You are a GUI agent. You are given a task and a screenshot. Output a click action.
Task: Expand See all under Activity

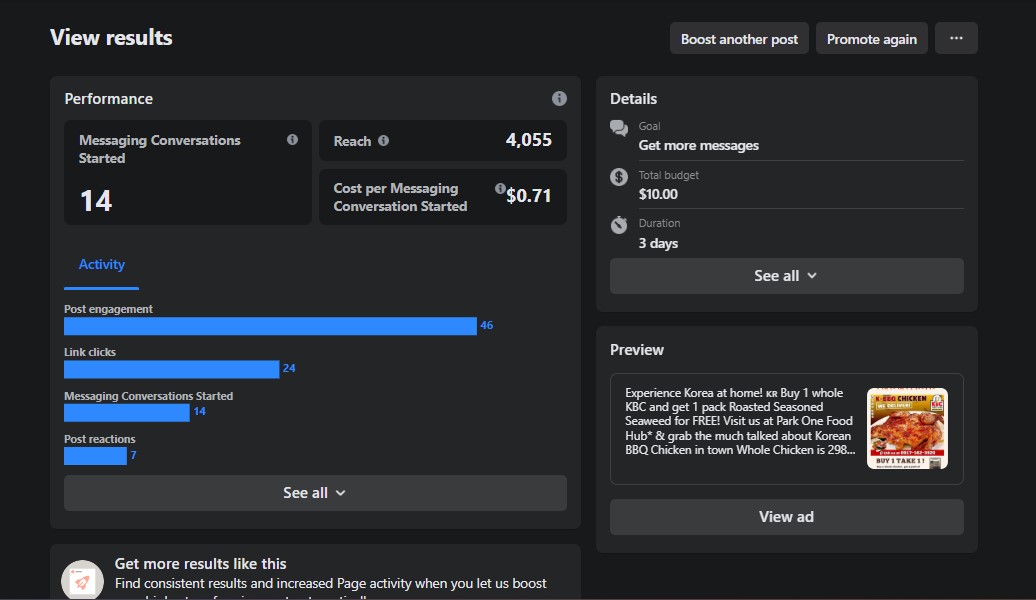click(x=315, y=493)
